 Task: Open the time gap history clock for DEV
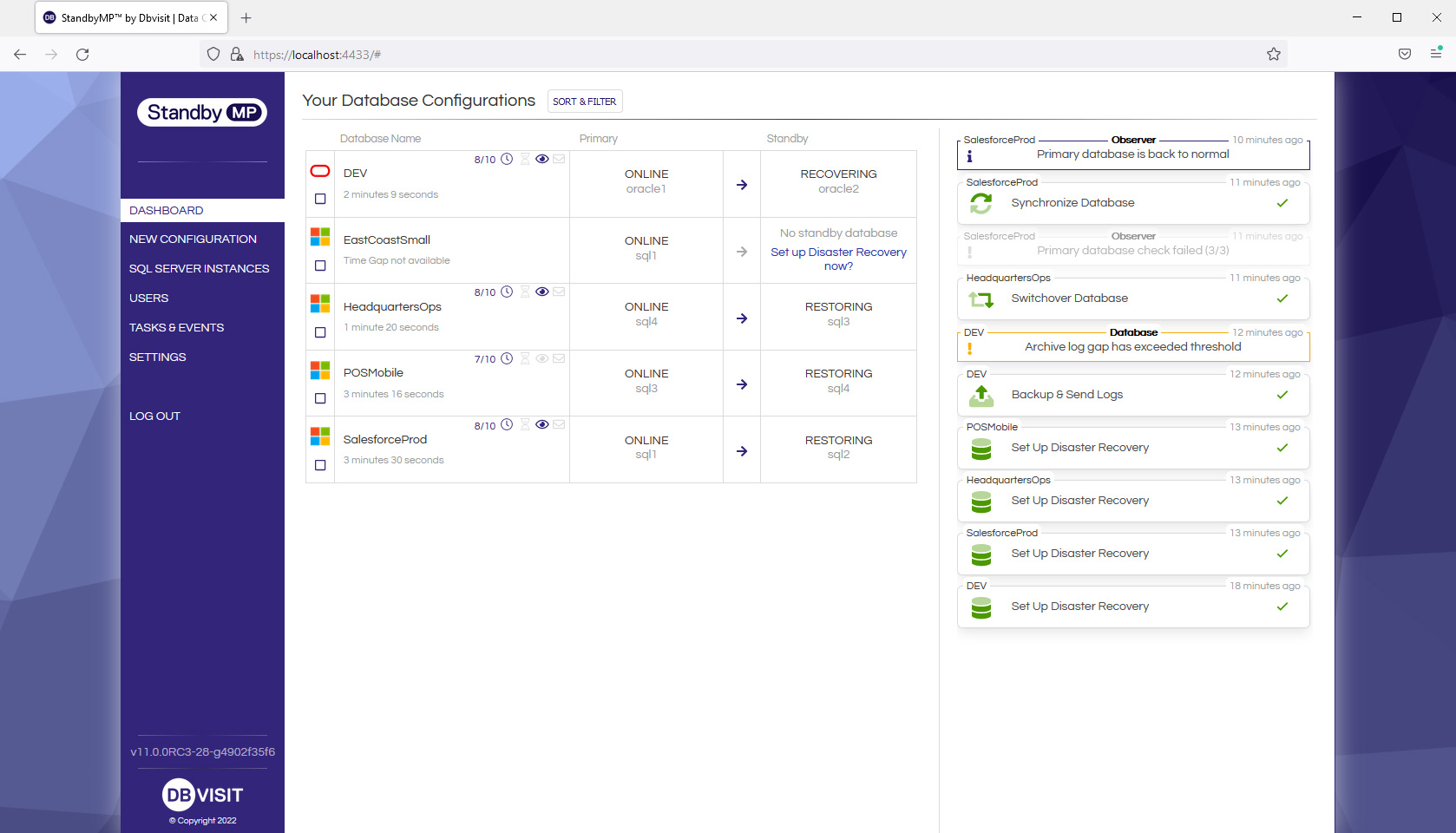coord(506,160)
